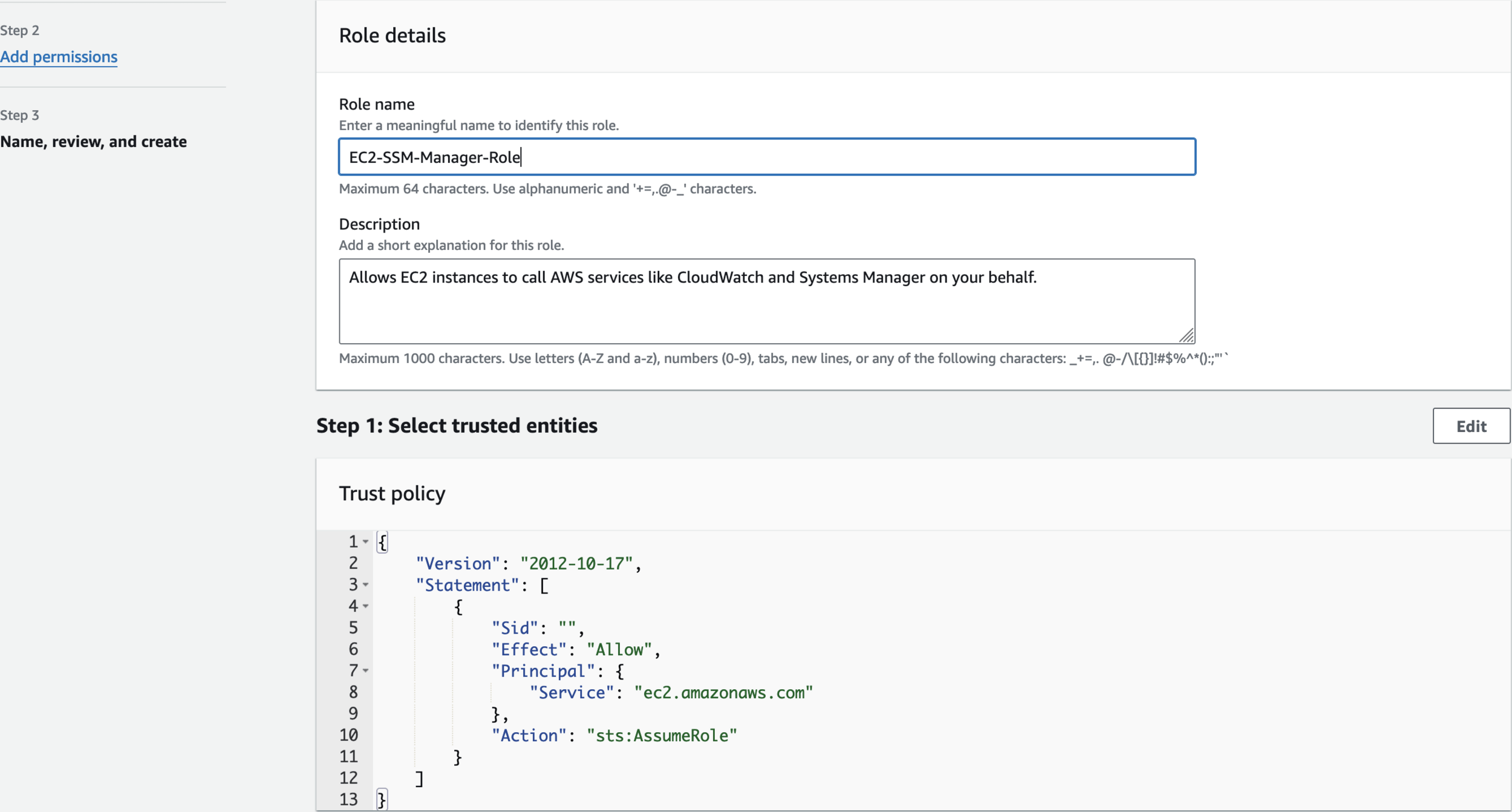
Task: Select the Name, review, and create step
Action: pos(94,142)
